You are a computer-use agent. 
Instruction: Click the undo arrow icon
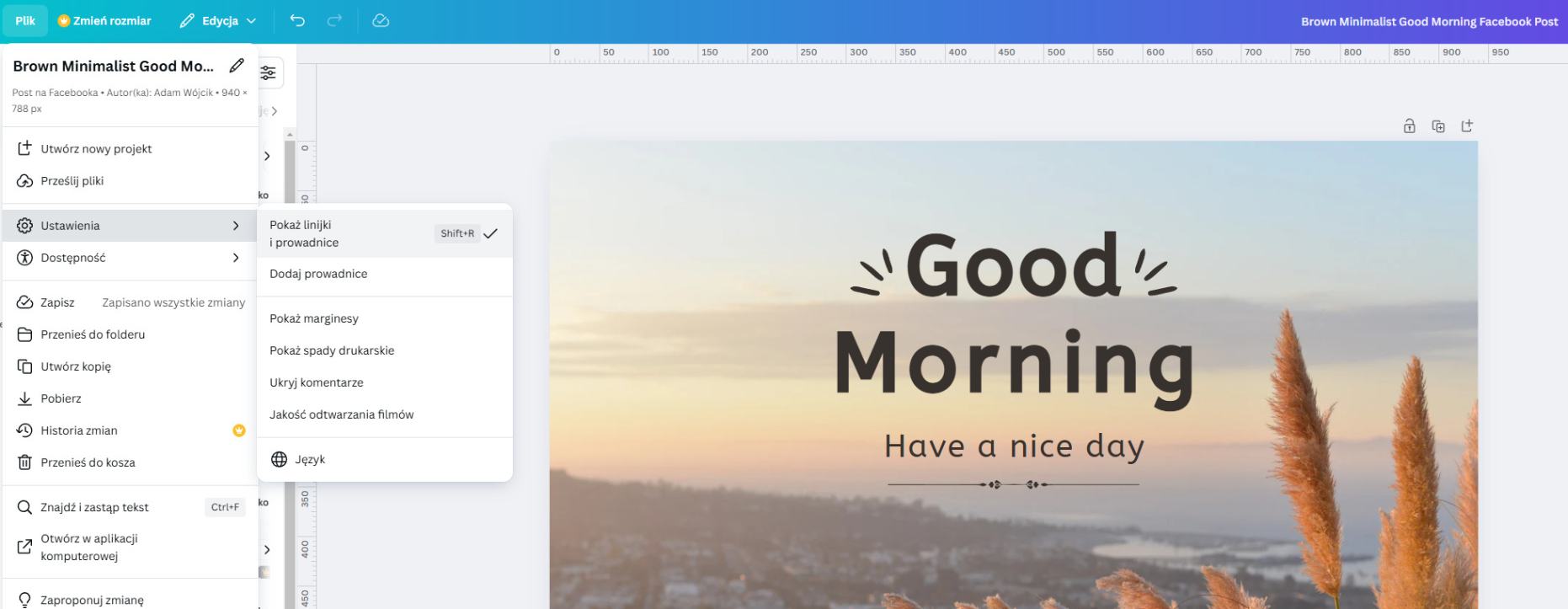coord(297,21)
